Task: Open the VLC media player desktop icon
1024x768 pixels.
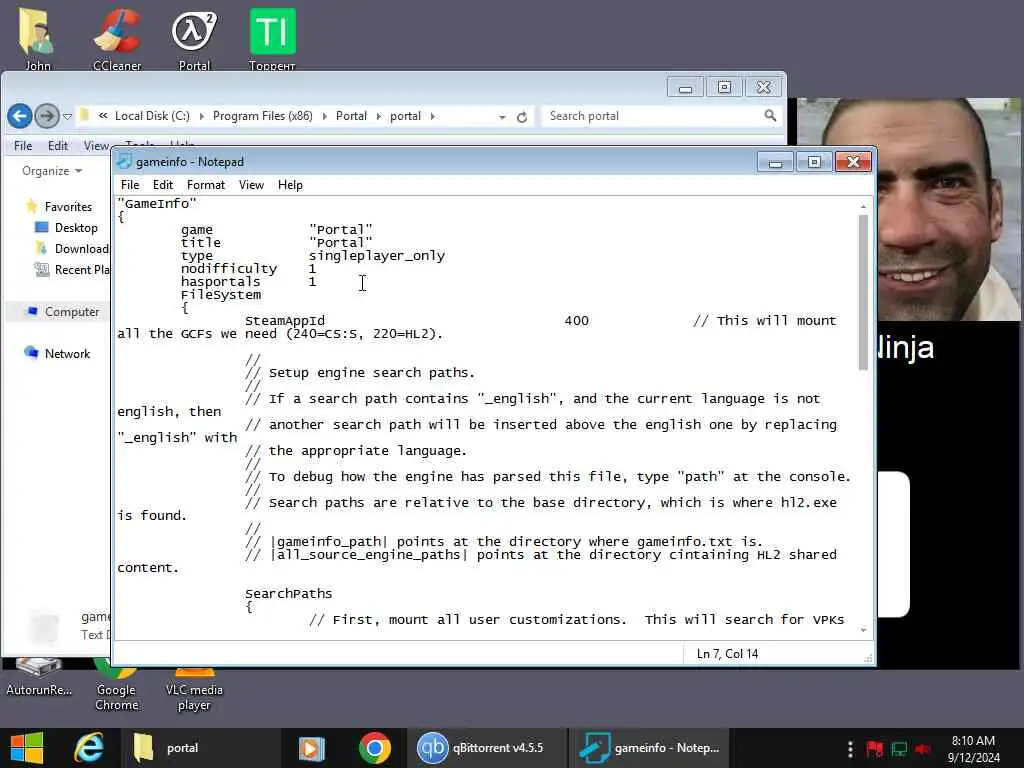Action: [x=194, y=686]
